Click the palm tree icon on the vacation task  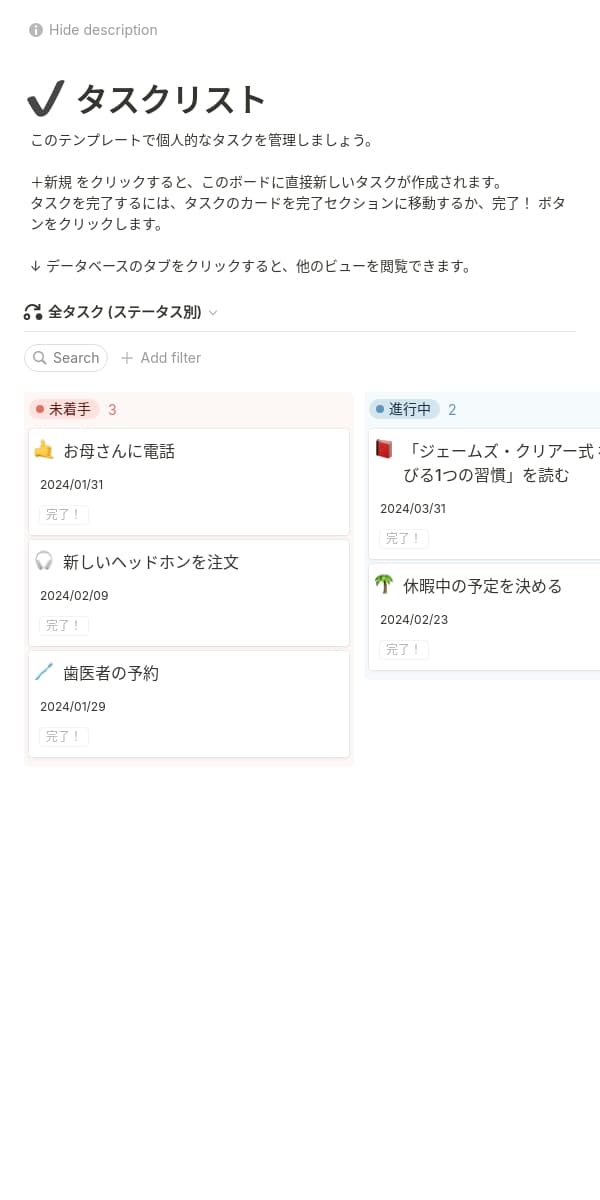pos(384,586)
